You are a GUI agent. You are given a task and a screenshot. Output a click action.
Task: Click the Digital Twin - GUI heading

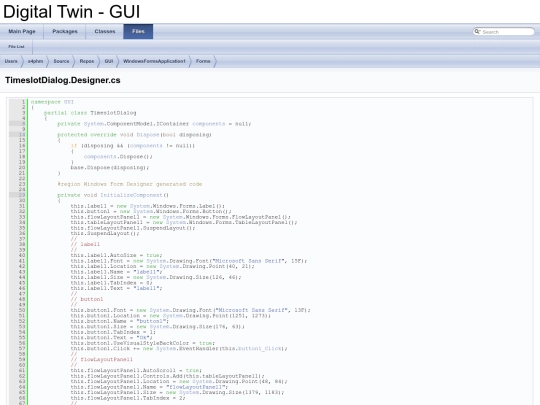click(72, 12)
